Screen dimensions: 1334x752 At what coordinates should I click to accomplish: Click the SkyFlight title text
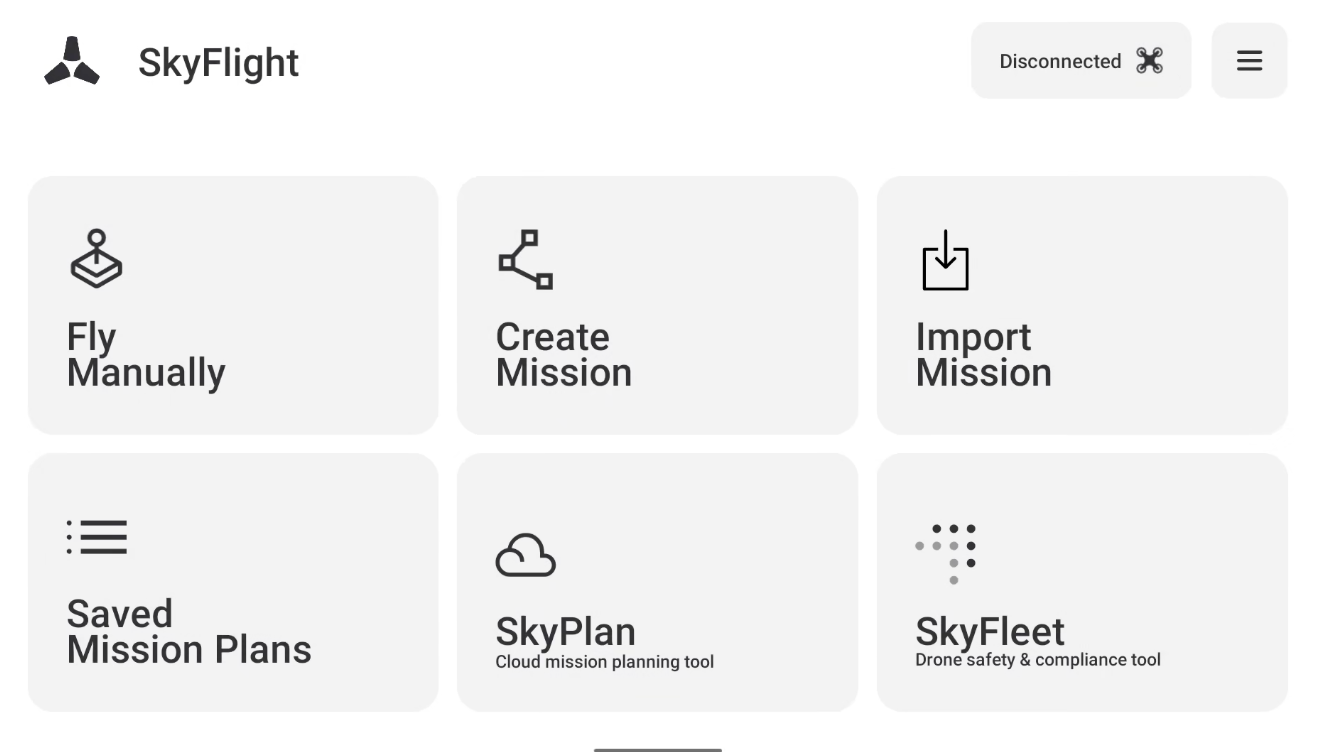[x=218, y=61]
